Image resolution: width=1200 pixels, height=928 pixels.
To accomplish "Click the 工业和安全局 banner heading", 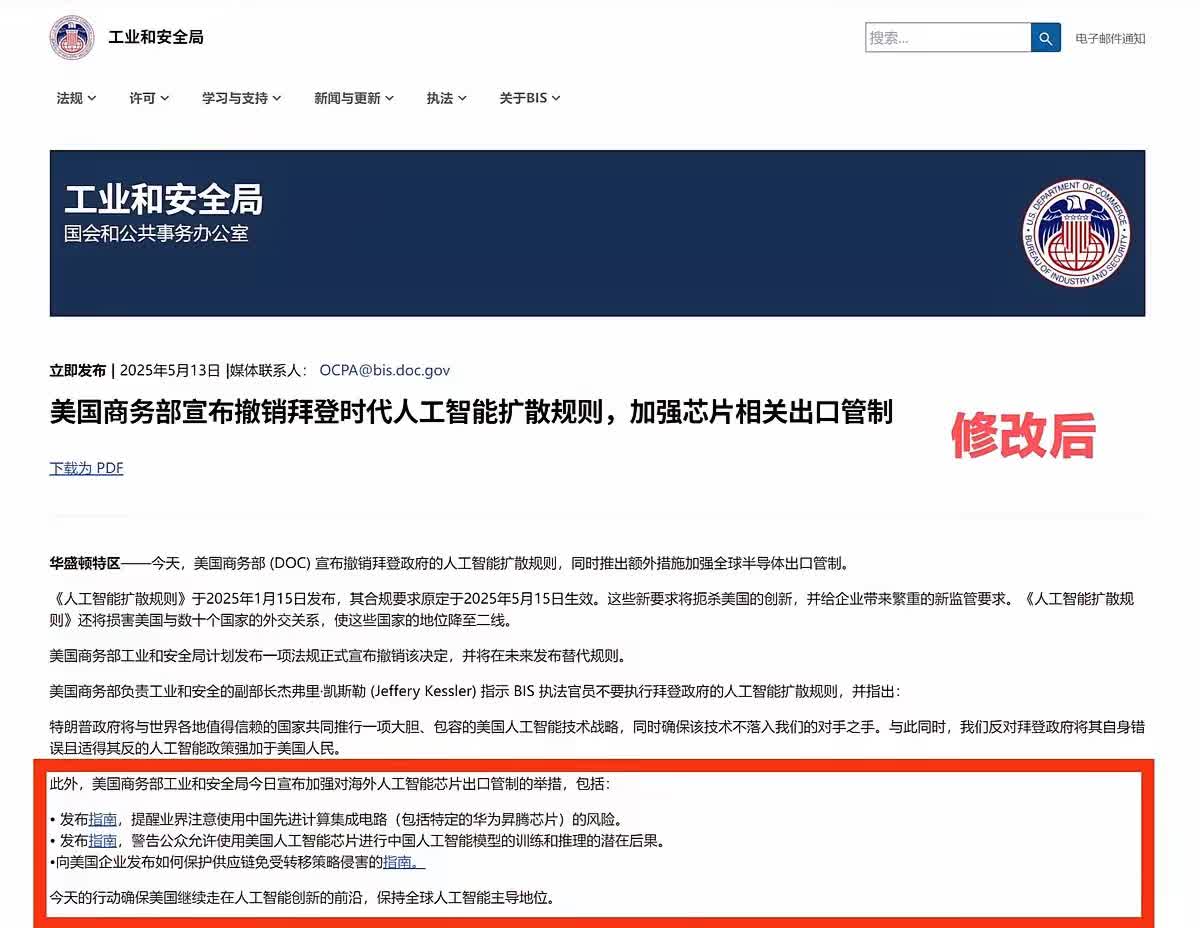I will click(x=163, y=199).
